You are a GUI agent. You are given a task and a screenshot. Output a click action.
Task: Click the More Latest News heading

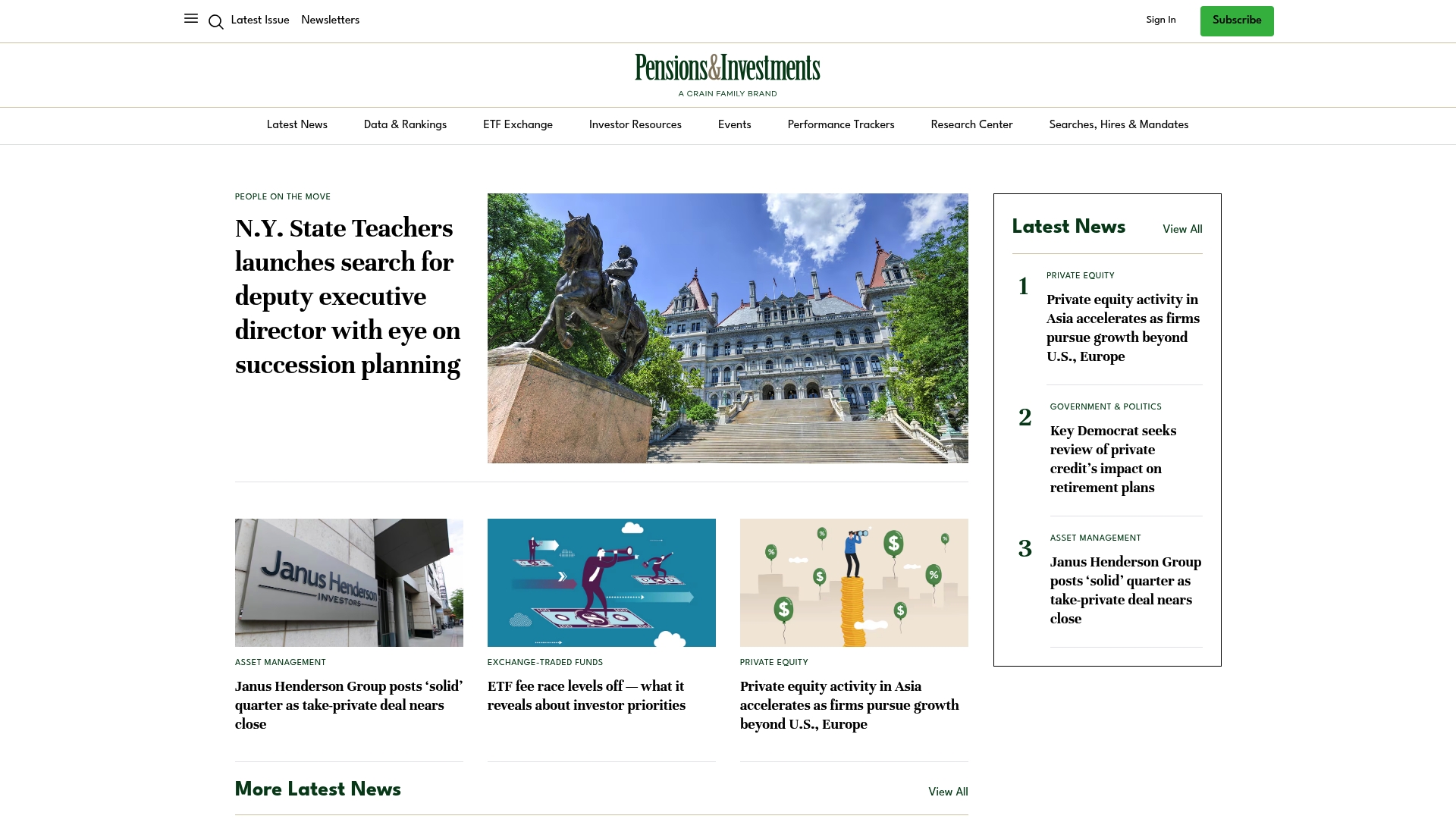[x=318, y=789]
